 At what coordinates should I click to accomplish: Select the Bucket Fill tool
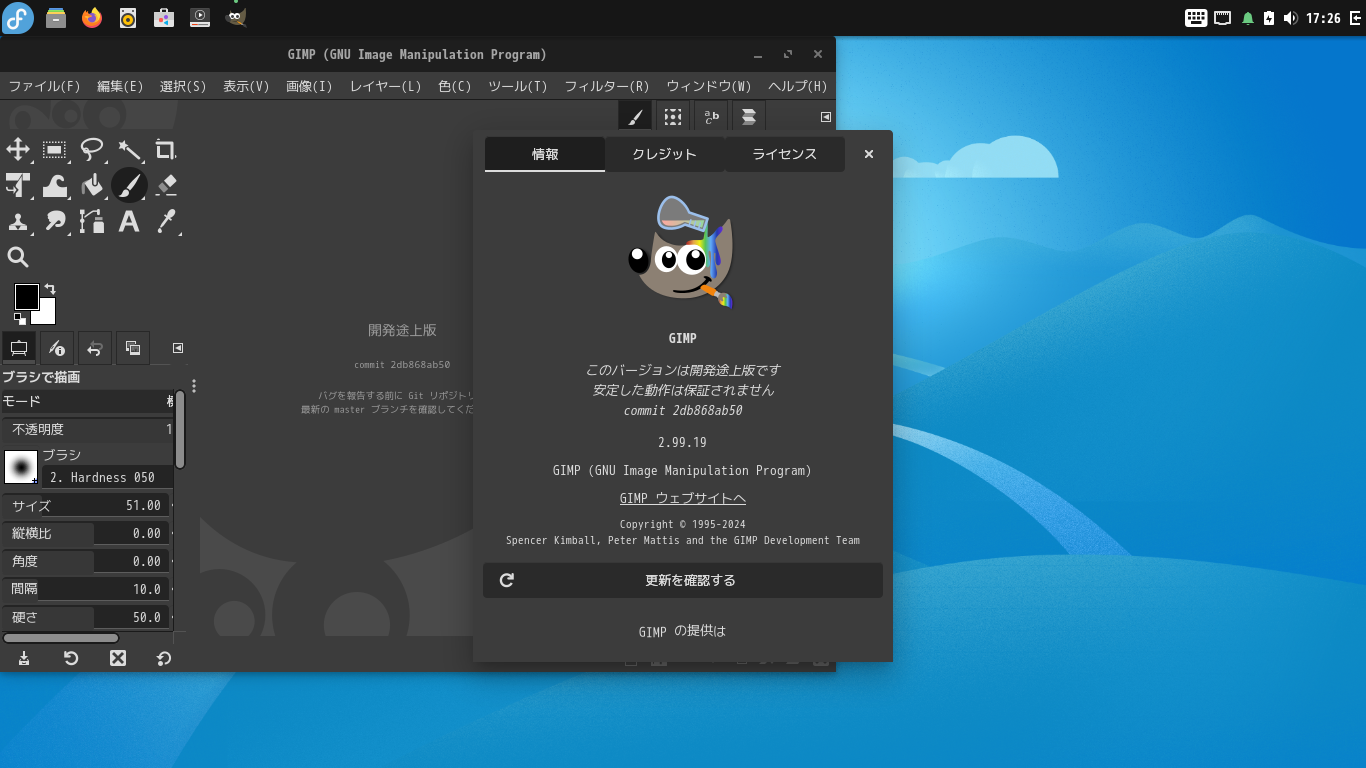(x=92, y=185)
